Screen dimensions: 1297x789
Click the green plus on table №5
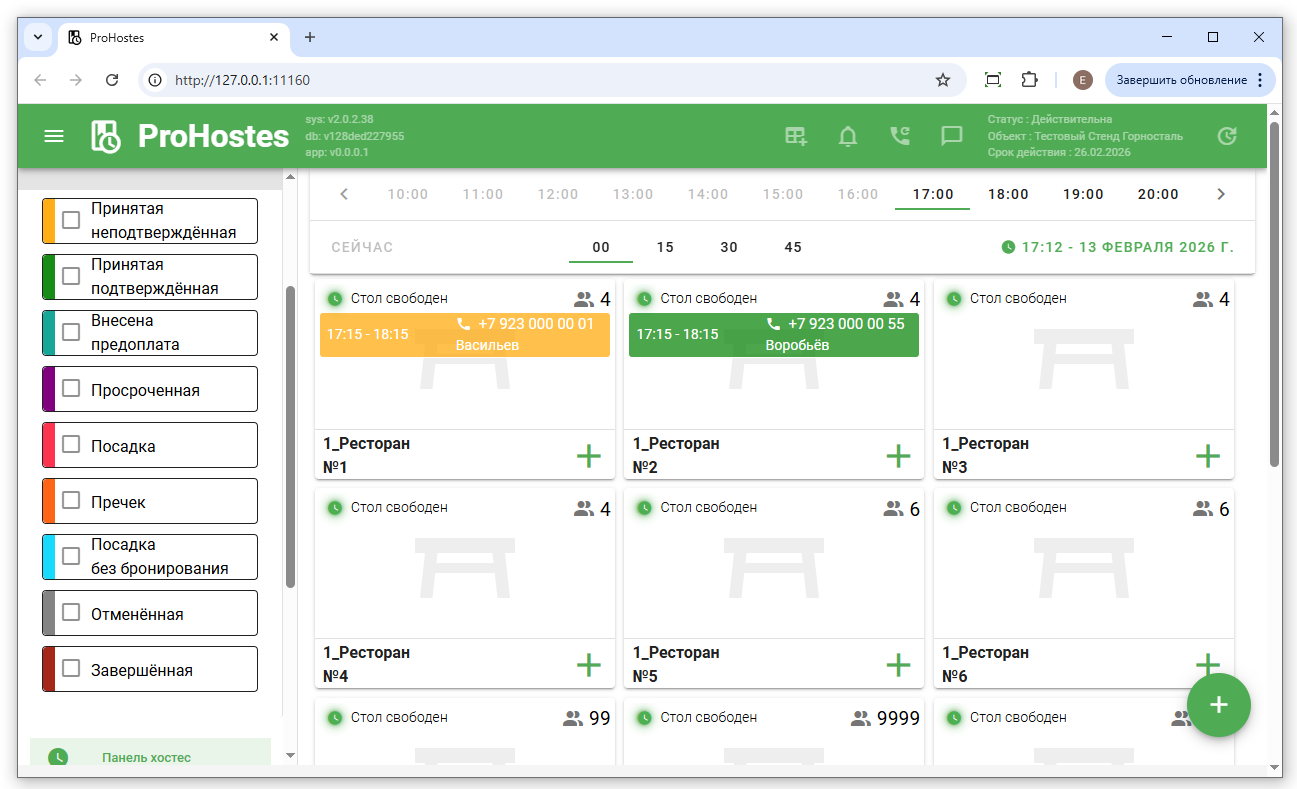898,665
